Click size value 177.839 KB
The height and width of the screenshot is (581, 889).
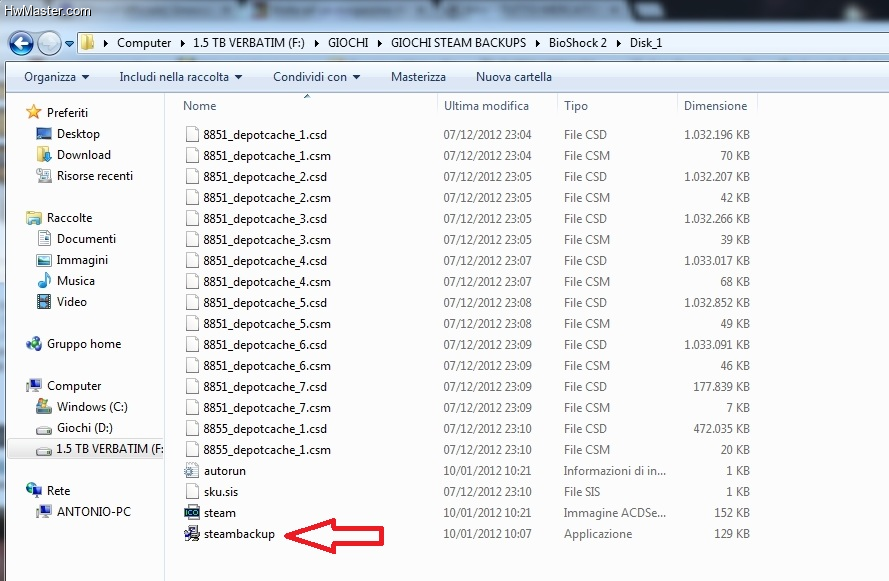721,387
